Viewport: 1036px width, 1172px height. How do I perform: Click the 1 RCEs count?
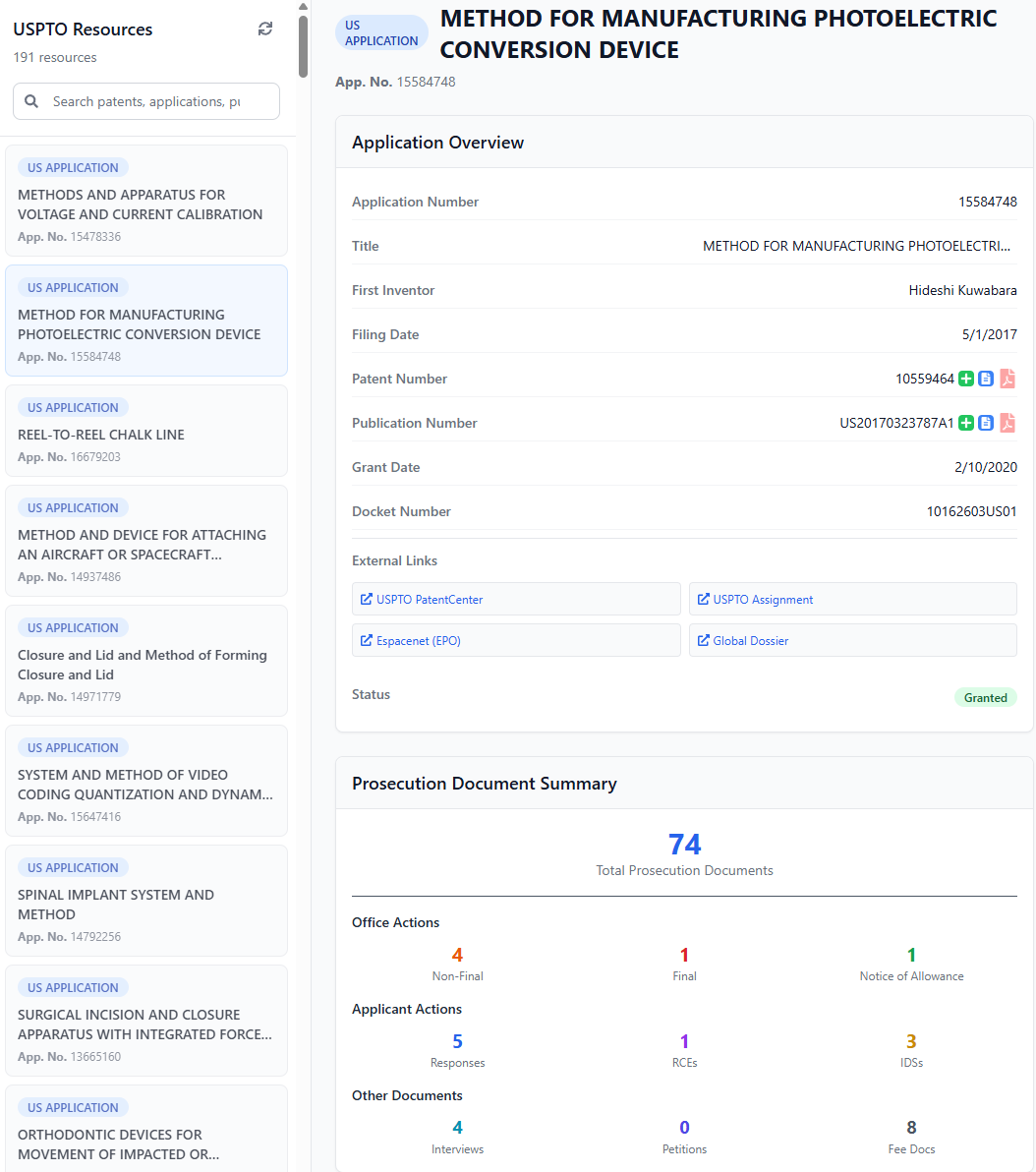tap(684, 1041)
